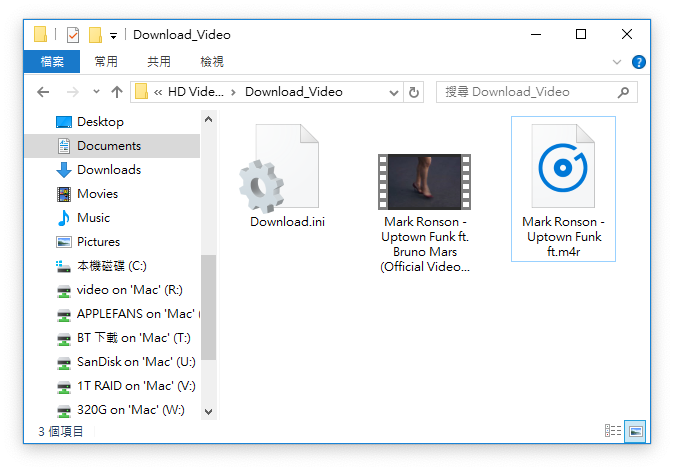
Task: Select Movies in navigation pane
Action: pyautogui.click(x=113, y=194)
